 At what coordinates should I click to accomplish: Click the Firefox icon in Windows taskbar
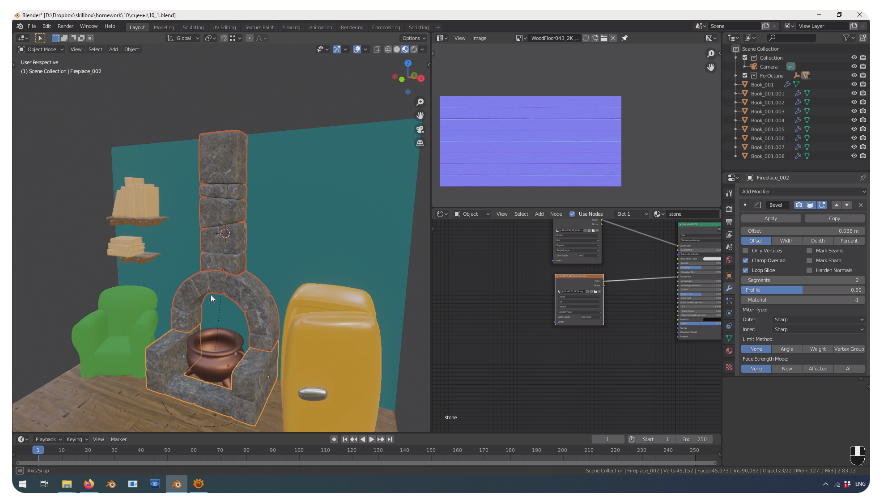pyautogui.click(x=88, y=484)
